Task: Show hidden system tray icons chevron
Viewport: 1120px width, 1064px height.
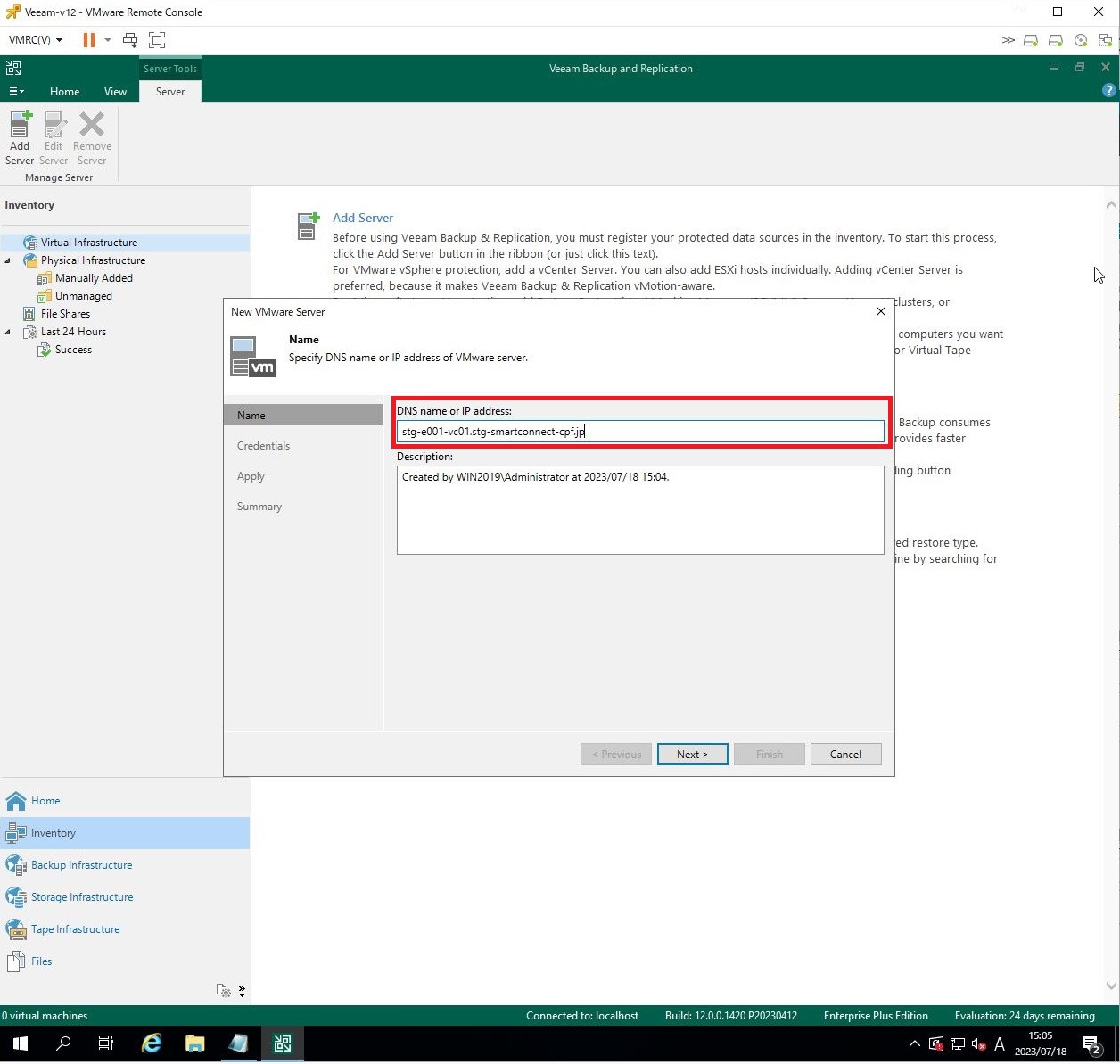Action: click(914, 1044)
